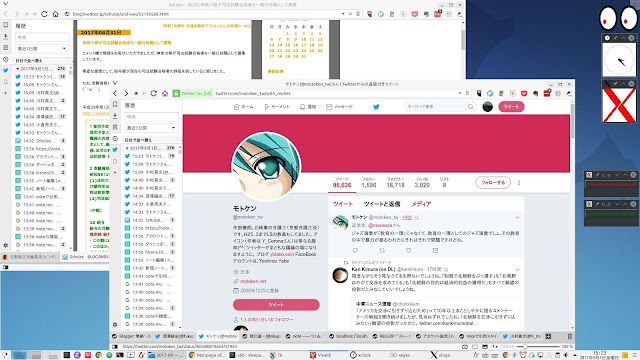Click the Forward arrow in the front Vivaldi window
640x360 pixels.
(x=126, y=93)
